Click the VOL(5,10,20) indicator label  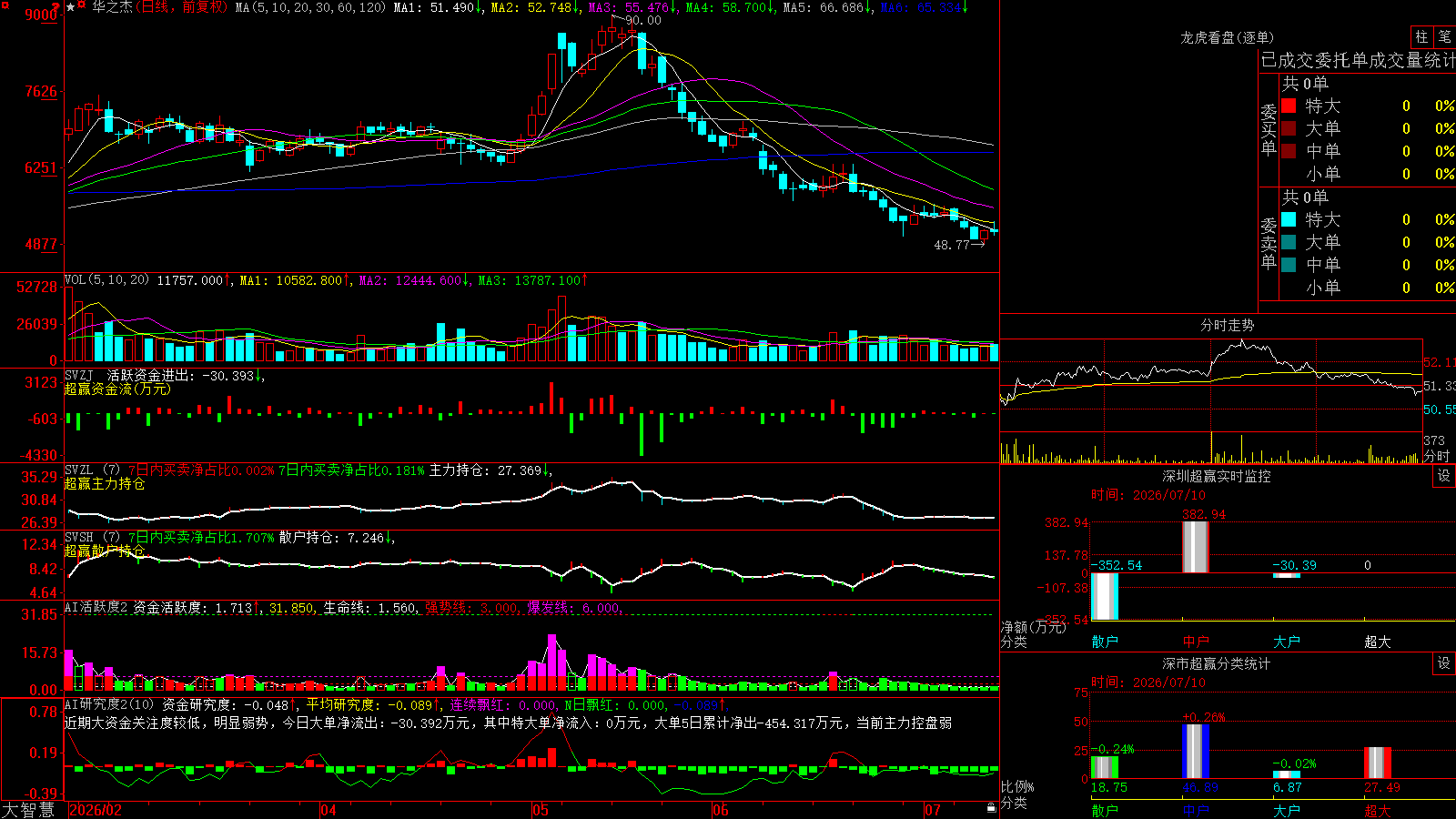pos(106,280)
